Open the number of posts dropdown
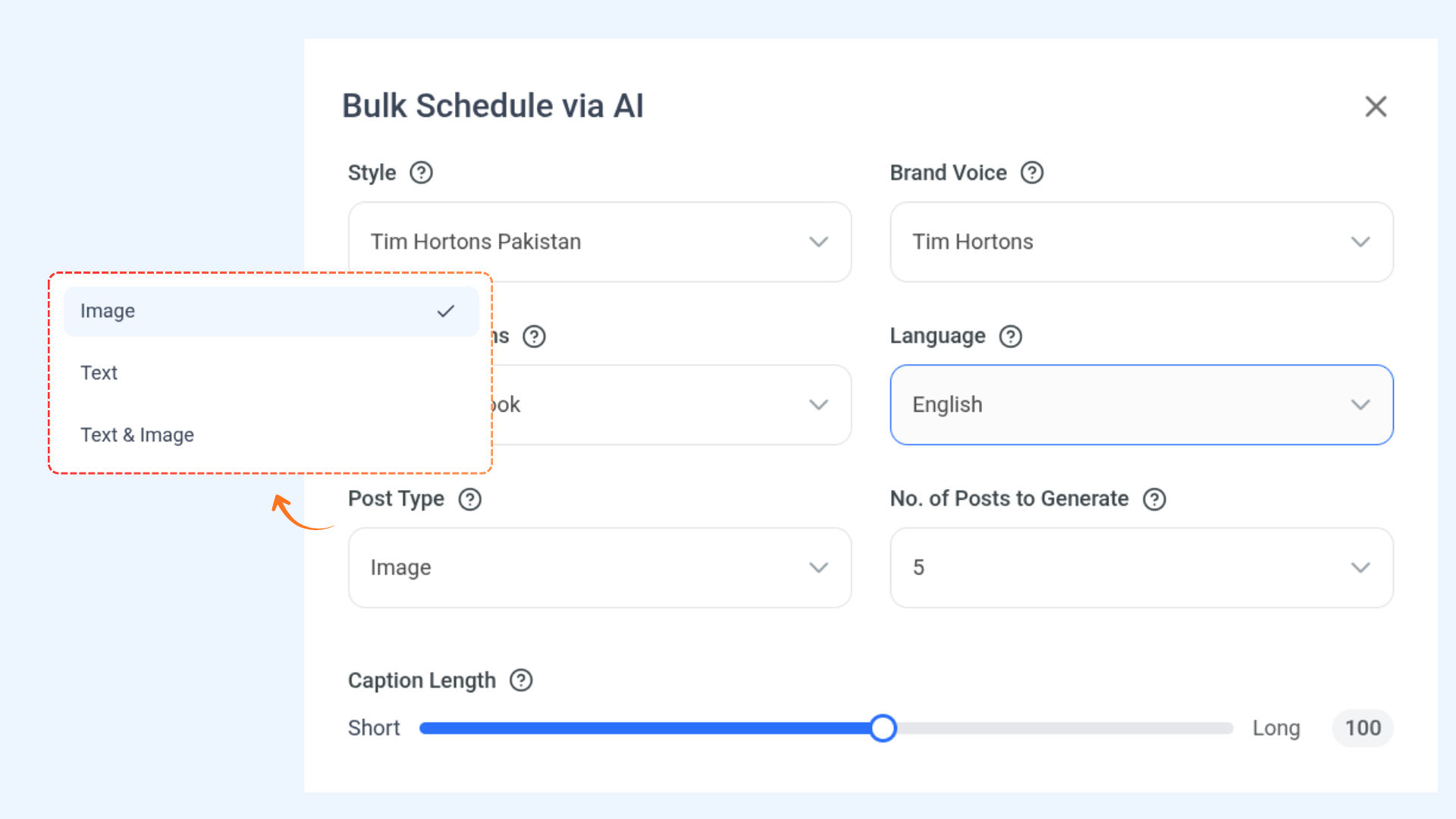The height and width of the screenshot is (819, 1456). [x=1141, y=568]
